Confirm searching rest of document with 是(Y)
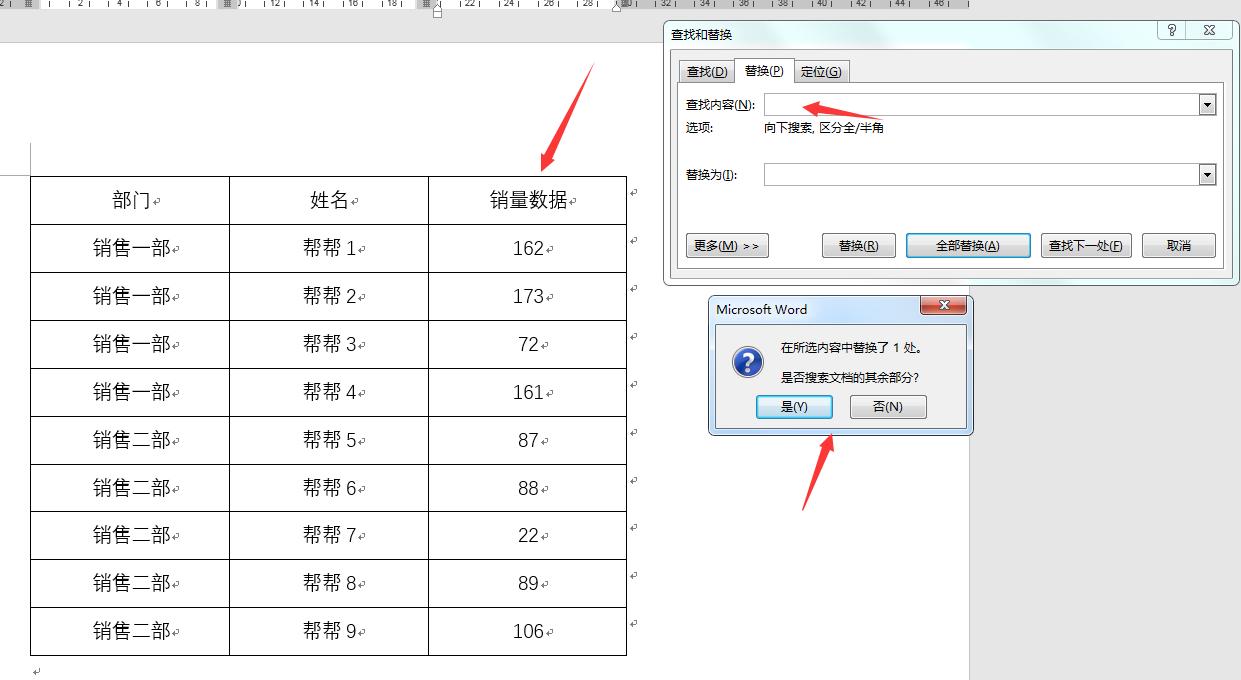The height and width of the screenshot is (680, 1241). 794,406
